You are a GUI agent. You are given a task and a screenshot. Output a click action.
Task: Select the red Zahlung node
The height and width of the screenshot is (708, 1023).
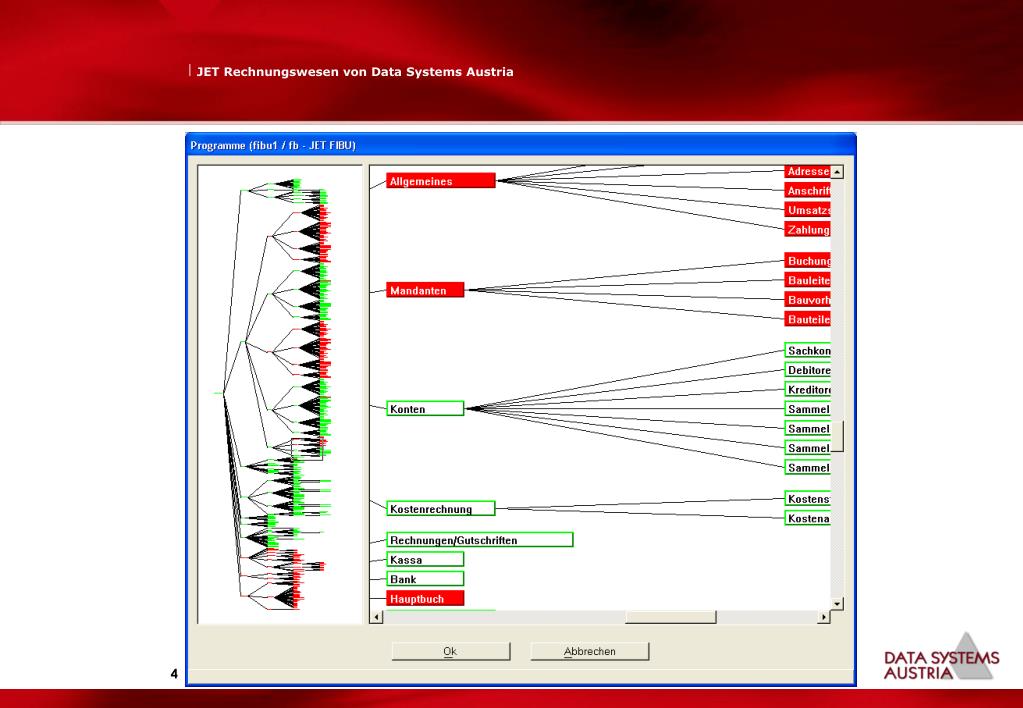pos(807,230)
